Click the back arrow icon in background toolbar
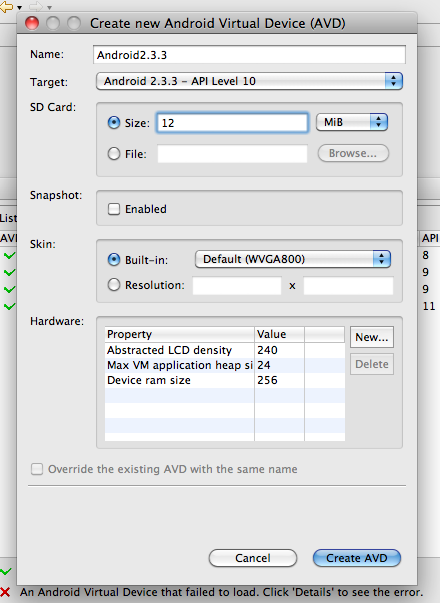440x603 pixels. click(7, 7)
